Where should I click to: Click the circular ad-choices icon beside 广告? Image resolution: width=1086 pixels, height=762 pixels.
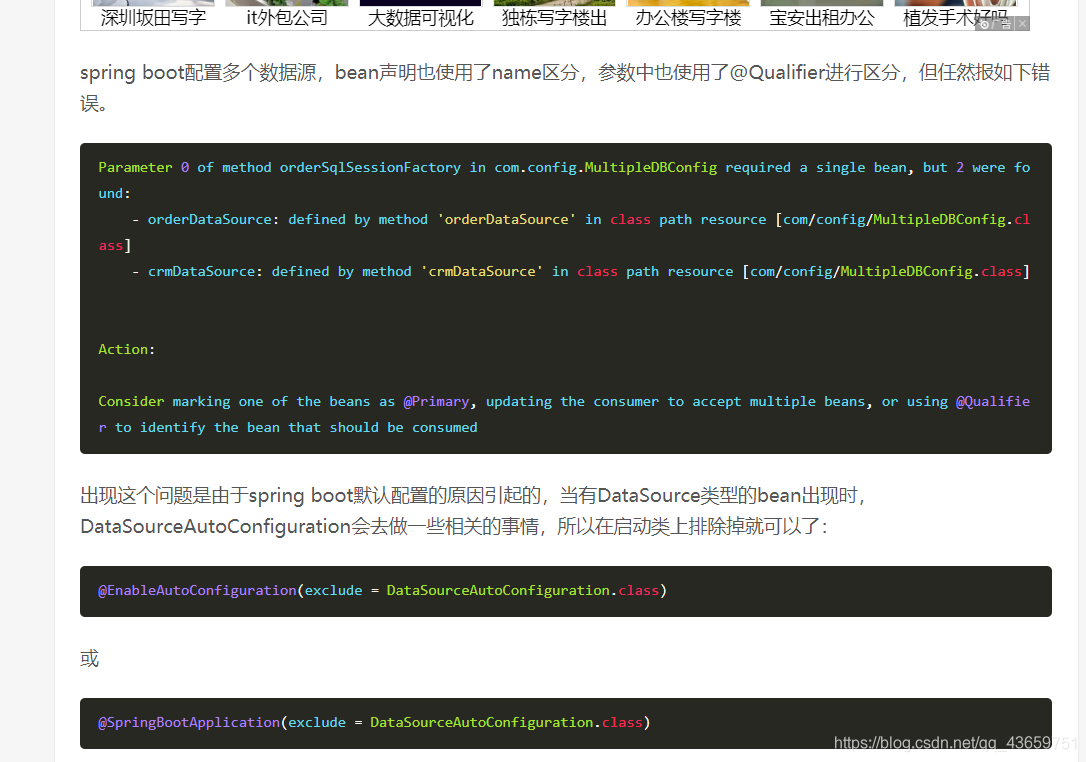click(x=985, y=23)
